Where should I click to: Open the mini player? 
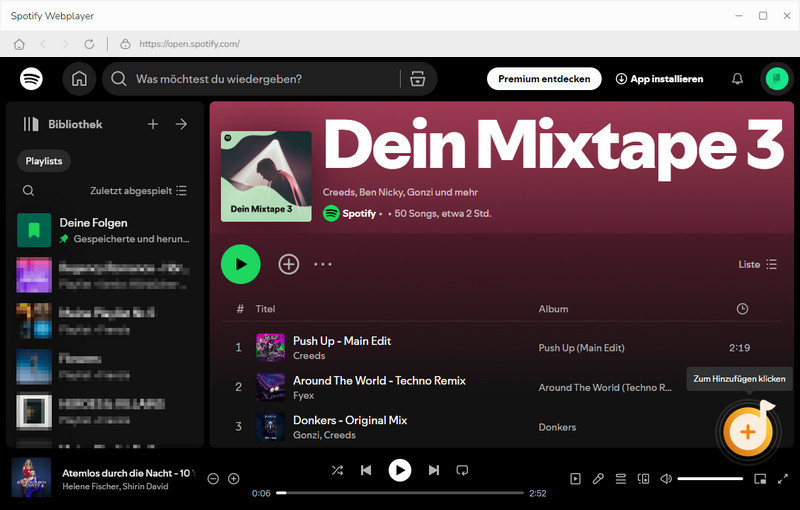tap(760, 478)
